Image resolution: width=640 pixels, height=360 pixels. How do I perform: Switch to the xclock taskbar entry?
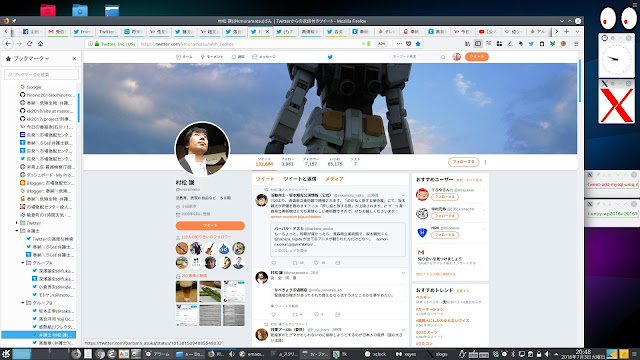click(x=376, y=354)
